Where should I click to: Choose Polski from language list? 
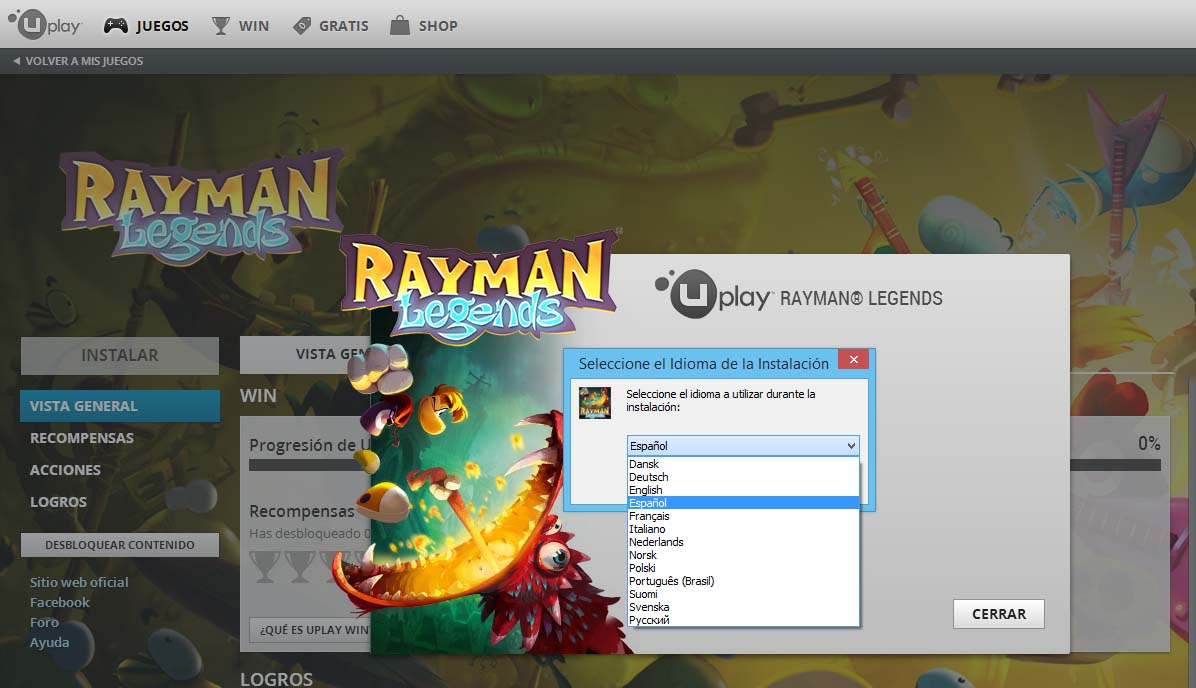[743, 567]
